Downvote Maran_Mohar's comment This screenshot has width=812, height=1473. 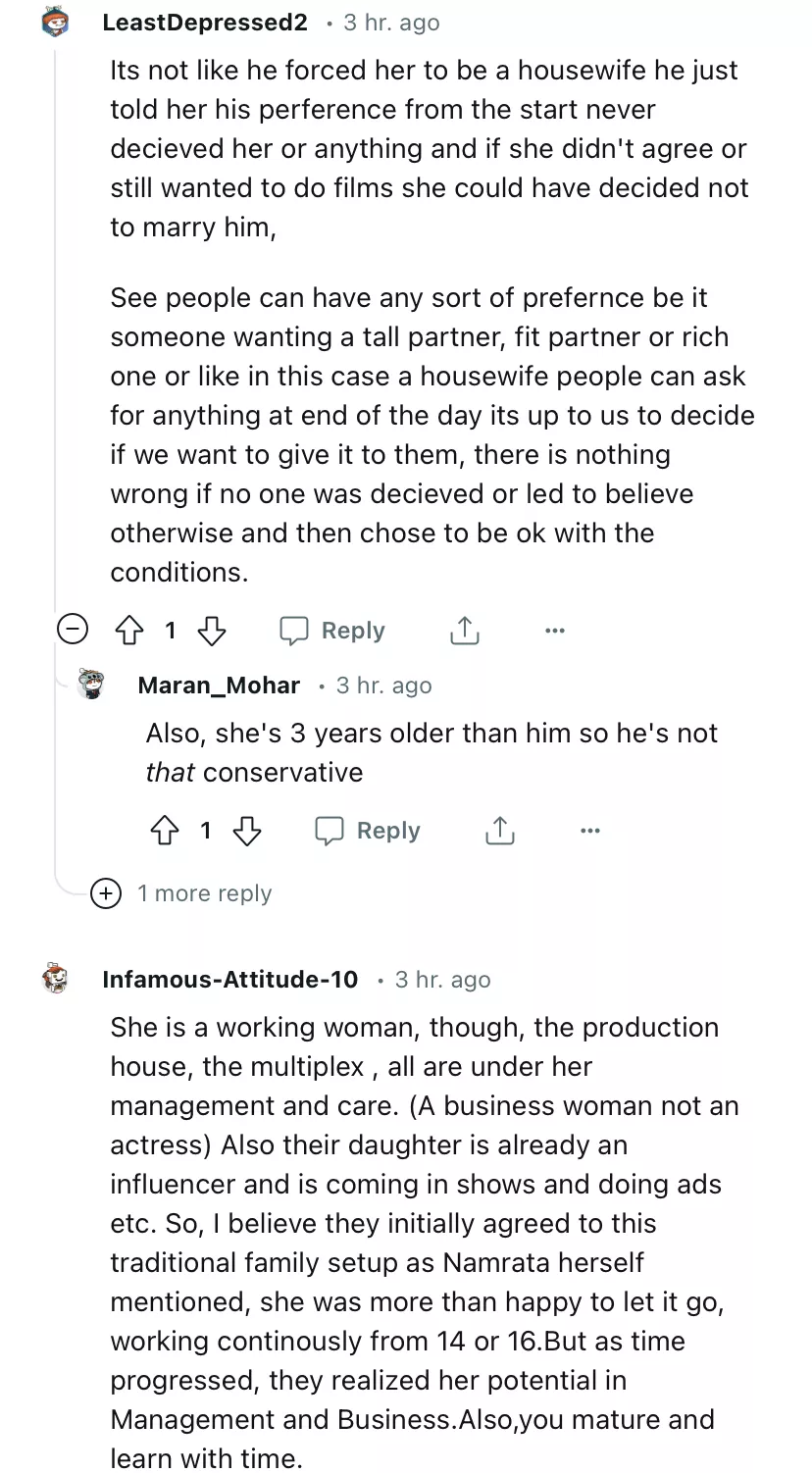(247, 831)
